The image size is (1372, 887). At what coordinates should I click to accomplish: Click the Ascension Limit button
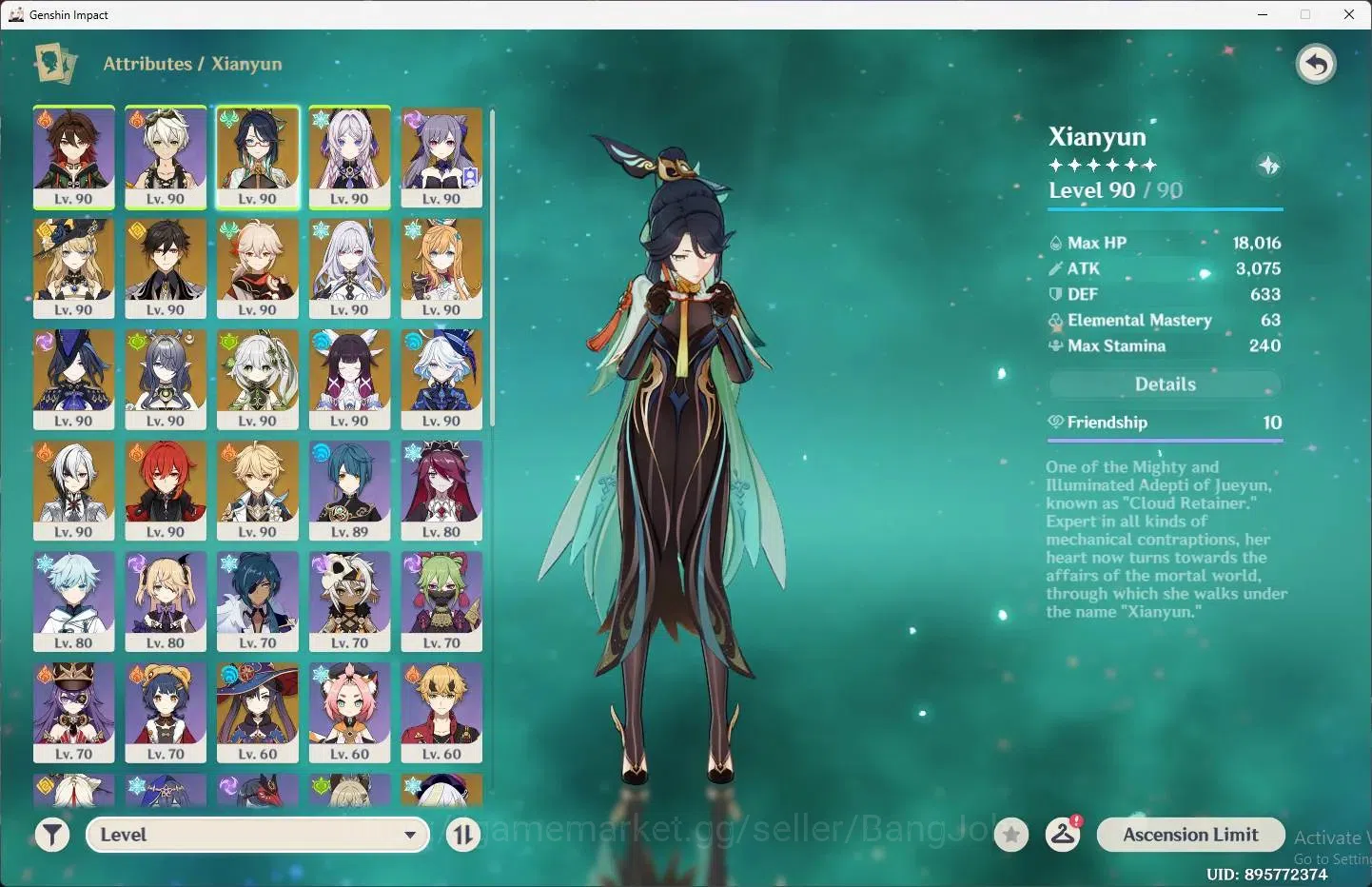(x=1191, y=835)
